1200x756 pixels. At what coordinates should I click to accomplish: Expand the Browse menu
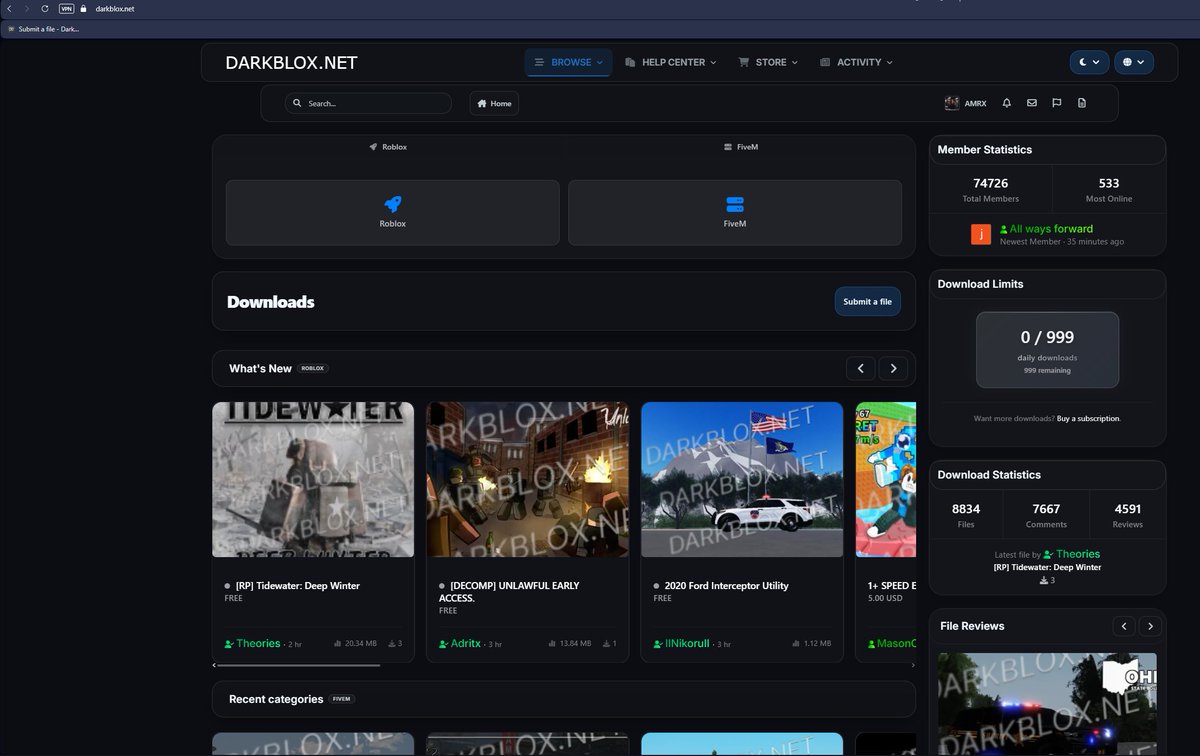pyautogui.click(x=569, y=62)
